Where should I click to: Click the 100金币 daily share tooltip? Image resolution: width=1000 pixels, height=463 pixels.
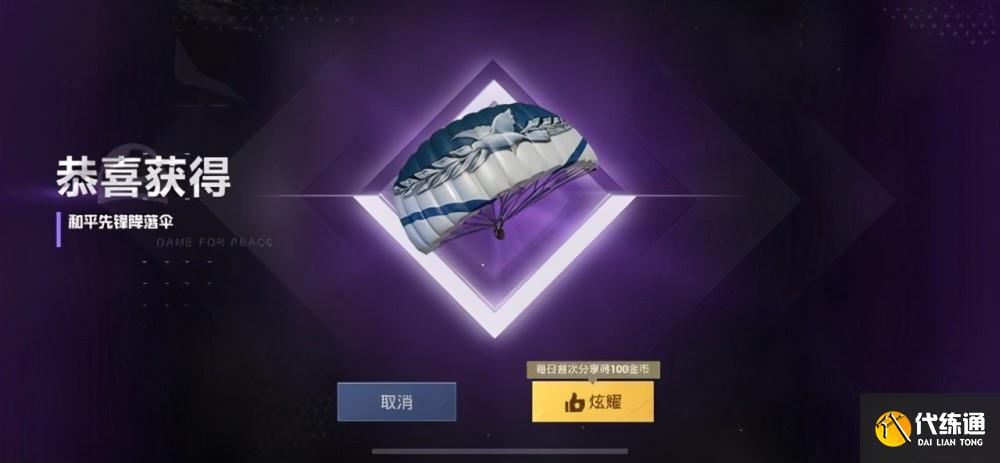[593, 369]
